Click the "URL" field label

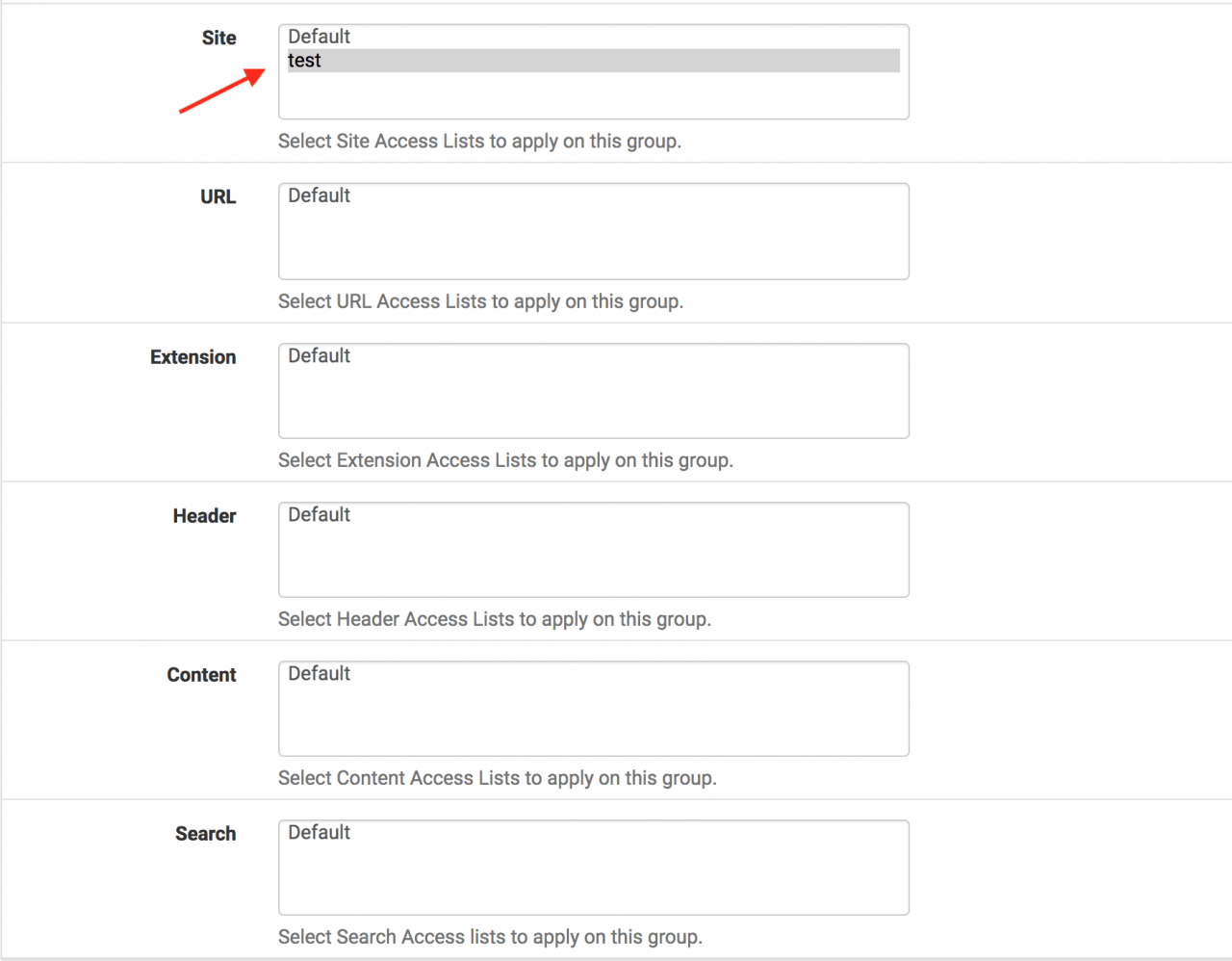point(218,196)
